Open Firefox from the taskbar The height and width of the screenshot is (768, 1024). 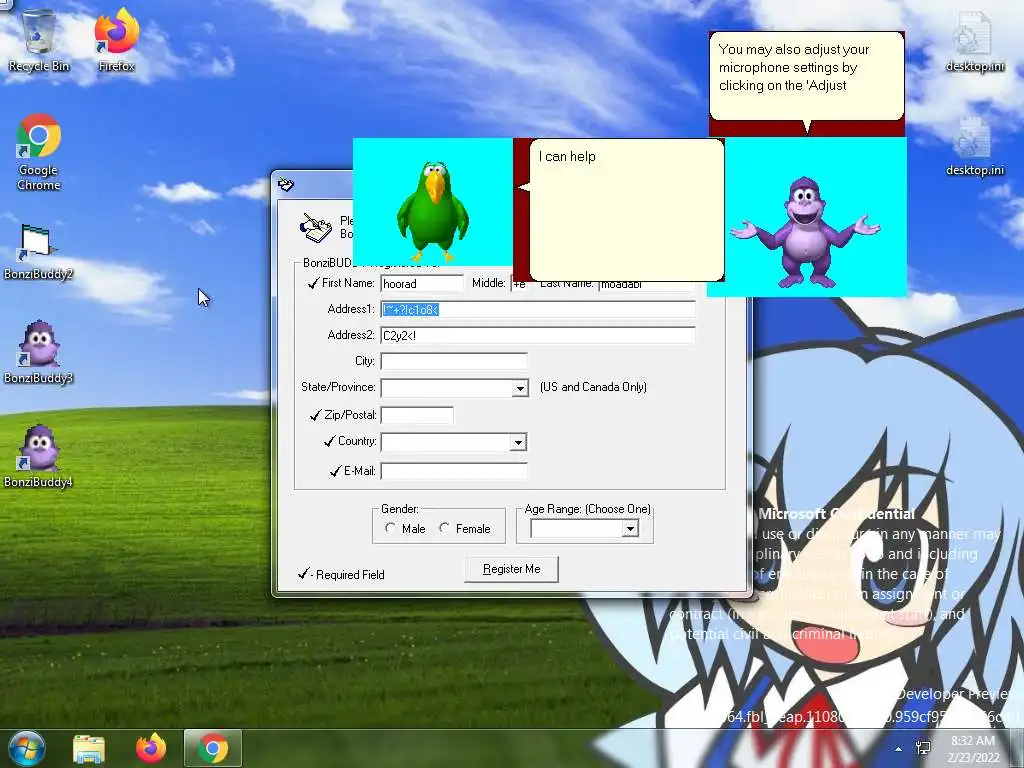pyautogui.click(x=151, y=749)
